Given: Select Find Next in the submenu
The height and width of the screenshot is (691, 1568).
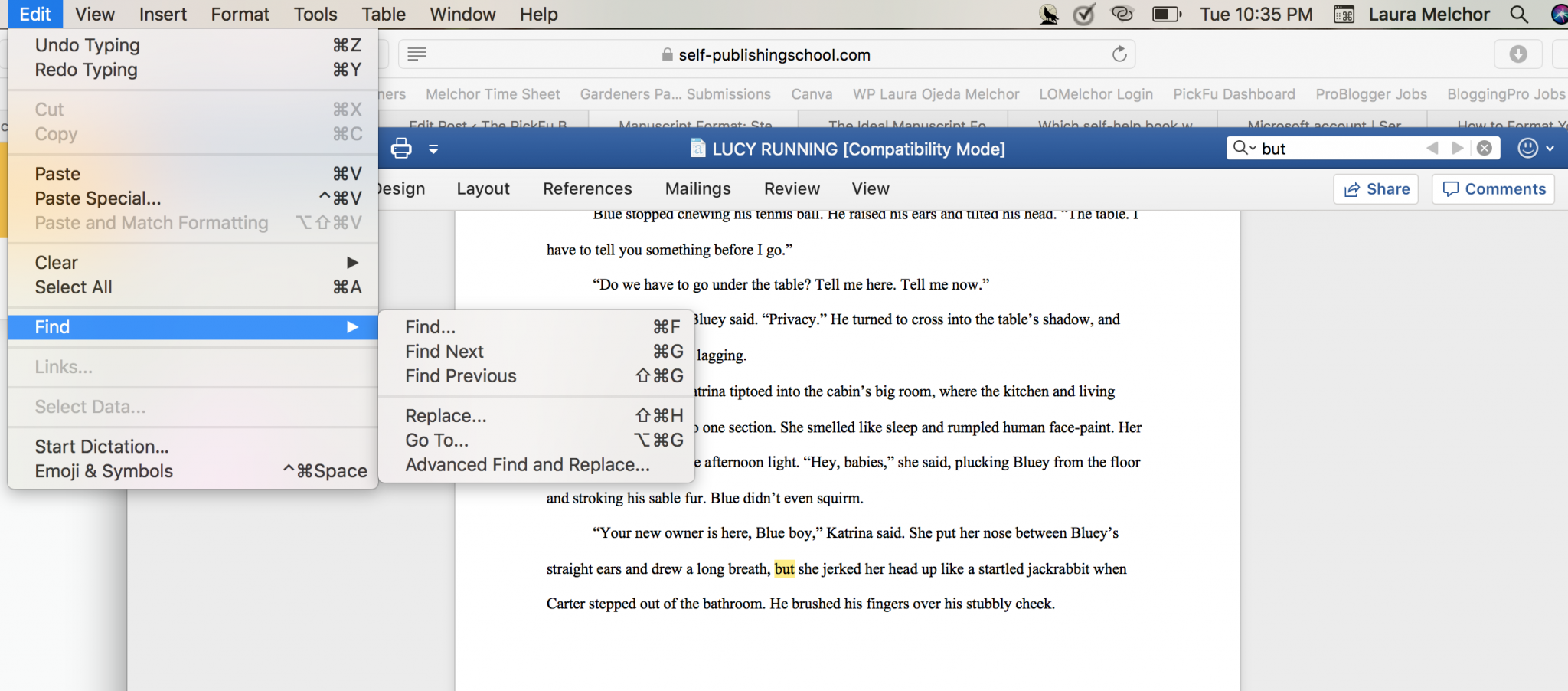Looking at the screenshot, I should click(444, 352).
